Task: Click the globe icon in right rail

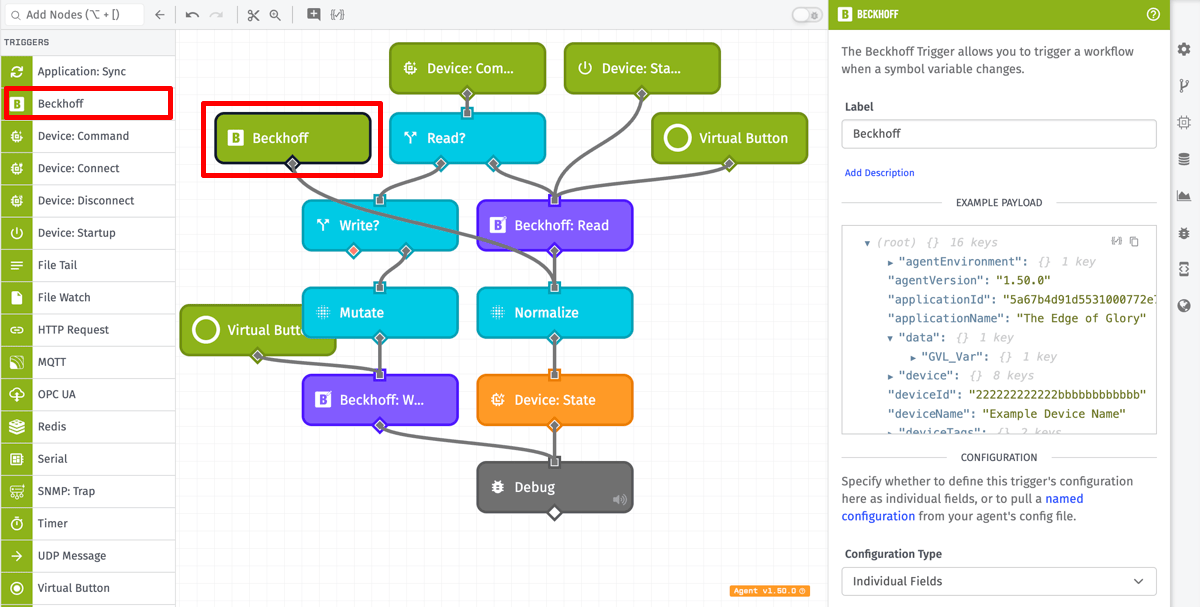Action: (1184, 306)
